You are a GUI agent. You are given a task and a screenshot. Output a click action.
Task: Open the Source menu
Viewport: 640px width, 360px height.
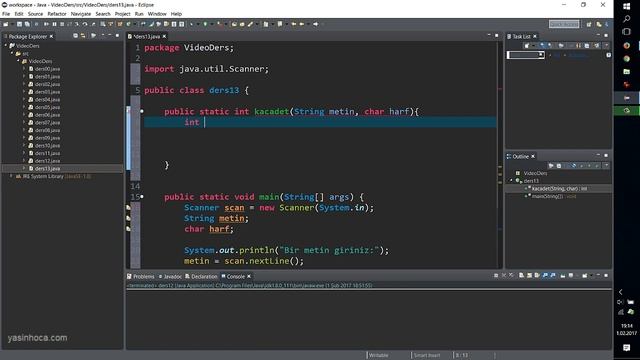tap(35, 14)
